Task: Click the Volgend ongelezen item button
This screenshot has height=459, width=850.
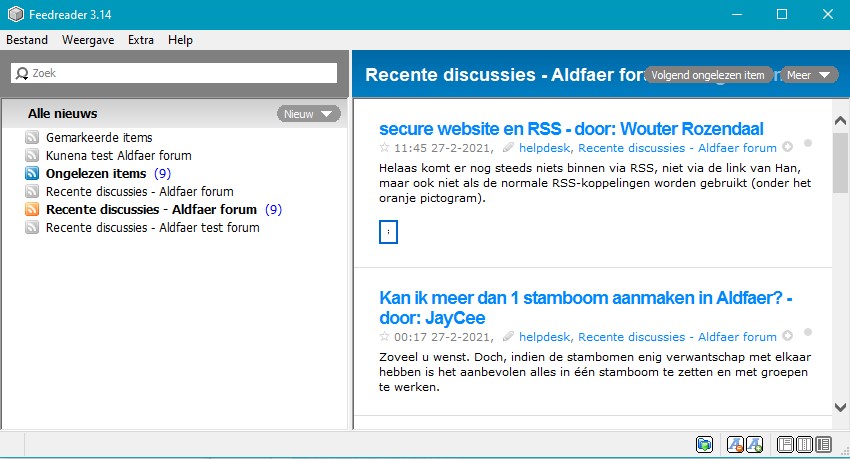Action: [x=707, y=75]
